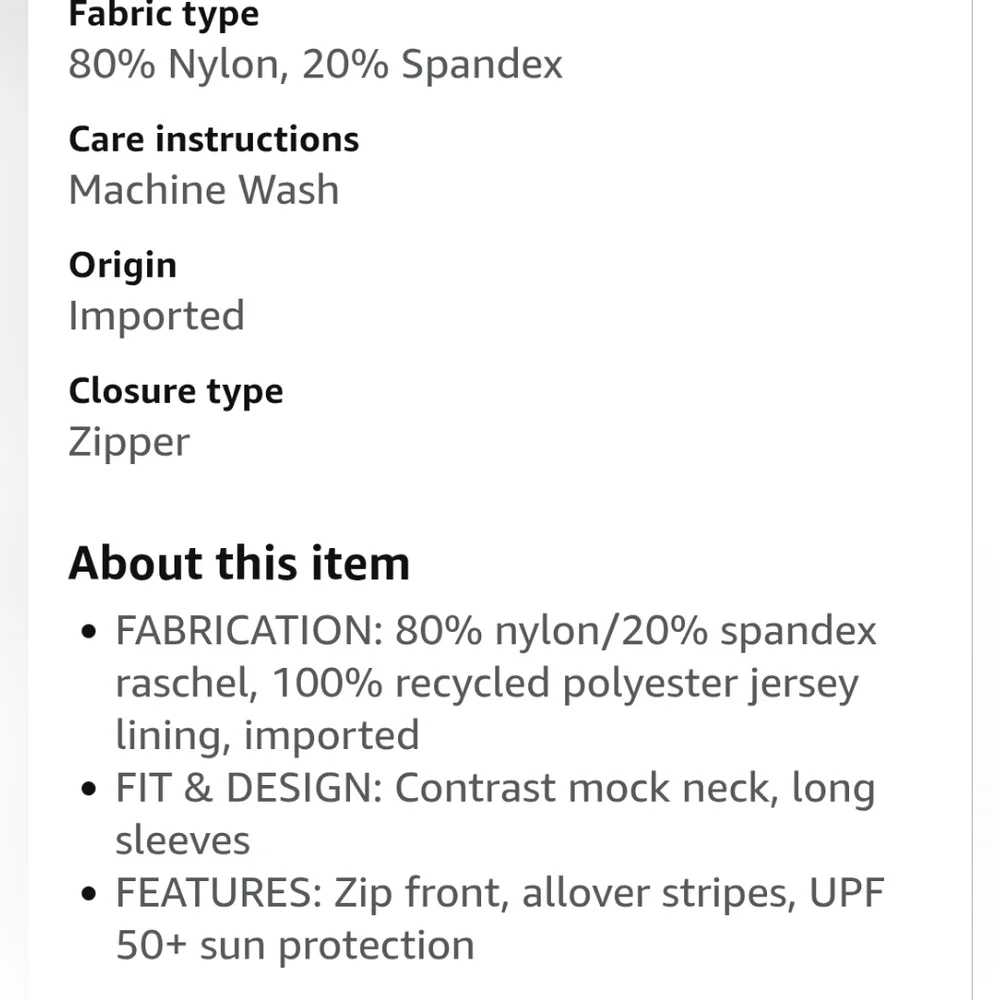Select the 80% Nylon, 20% Spandex text
Viewport: 1000px width, 1000px height.
316,64
